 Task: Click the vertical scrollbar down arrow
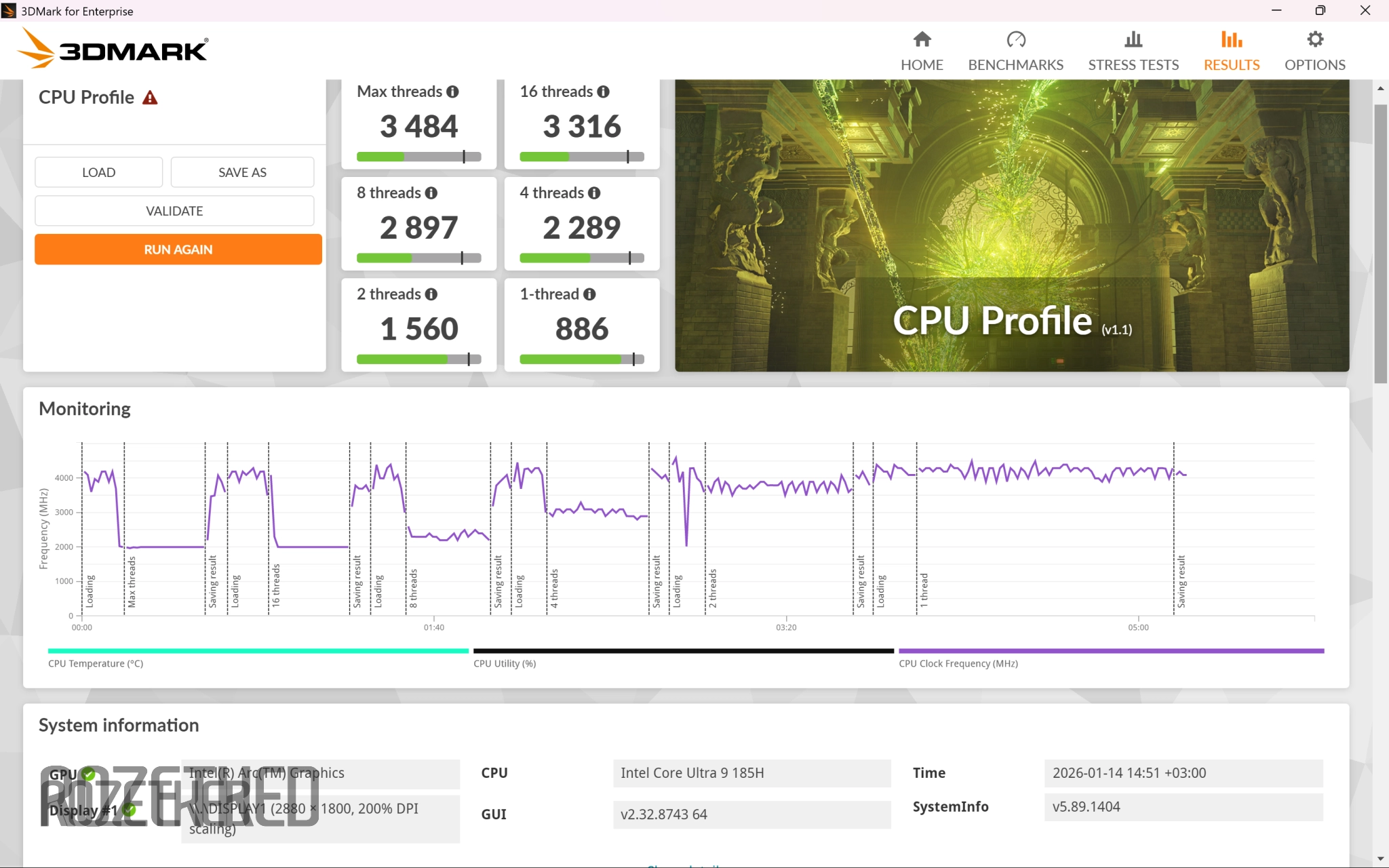(1380, 859)
